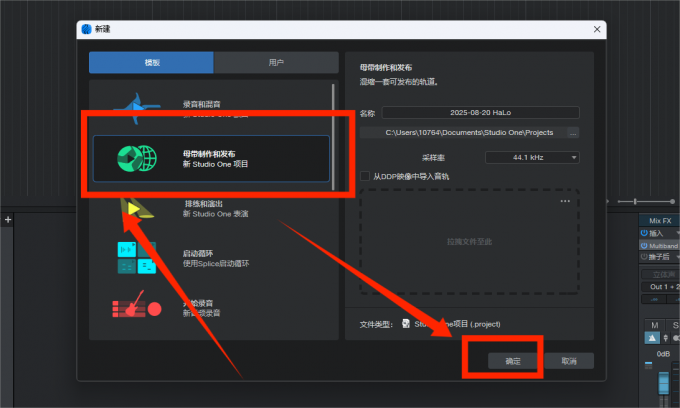Click the template list scrollbar

333,137
